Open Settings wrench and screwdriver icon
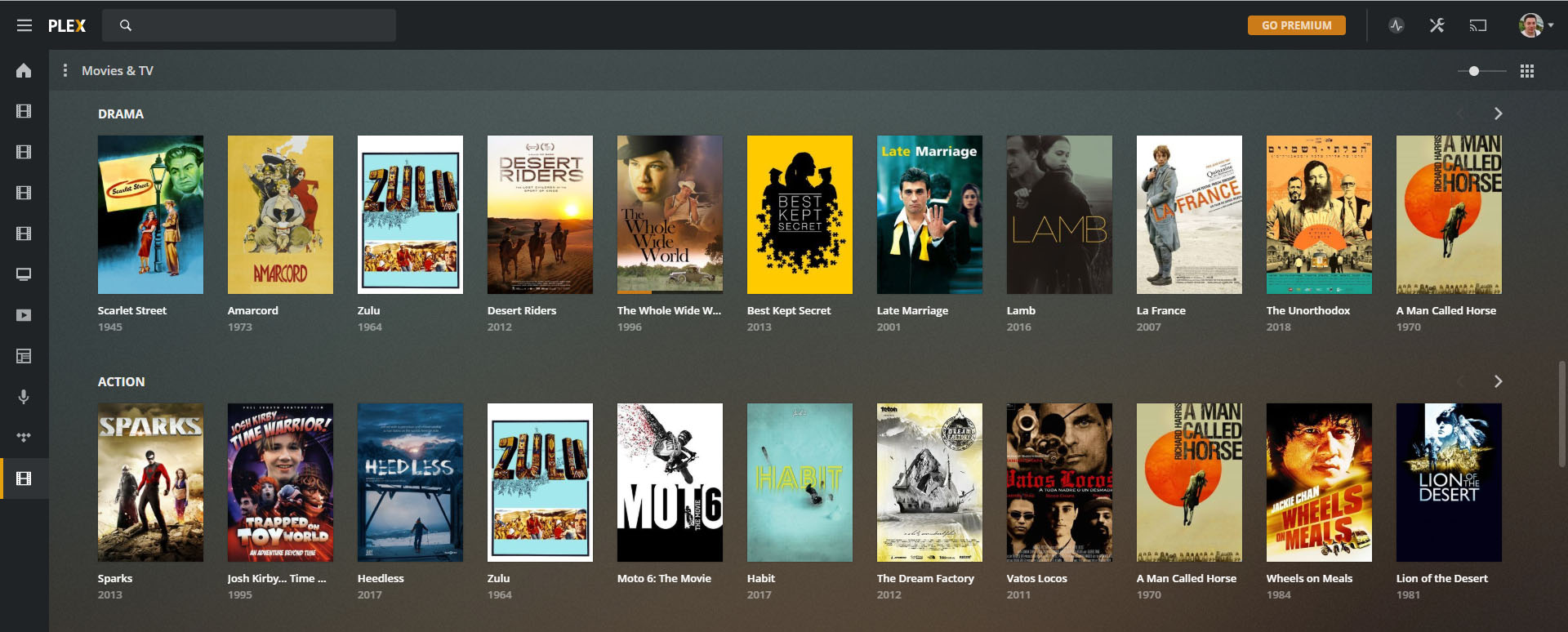Image resolution: width=1568 pixels, height=632 pixels. (x=1437, y=25)
